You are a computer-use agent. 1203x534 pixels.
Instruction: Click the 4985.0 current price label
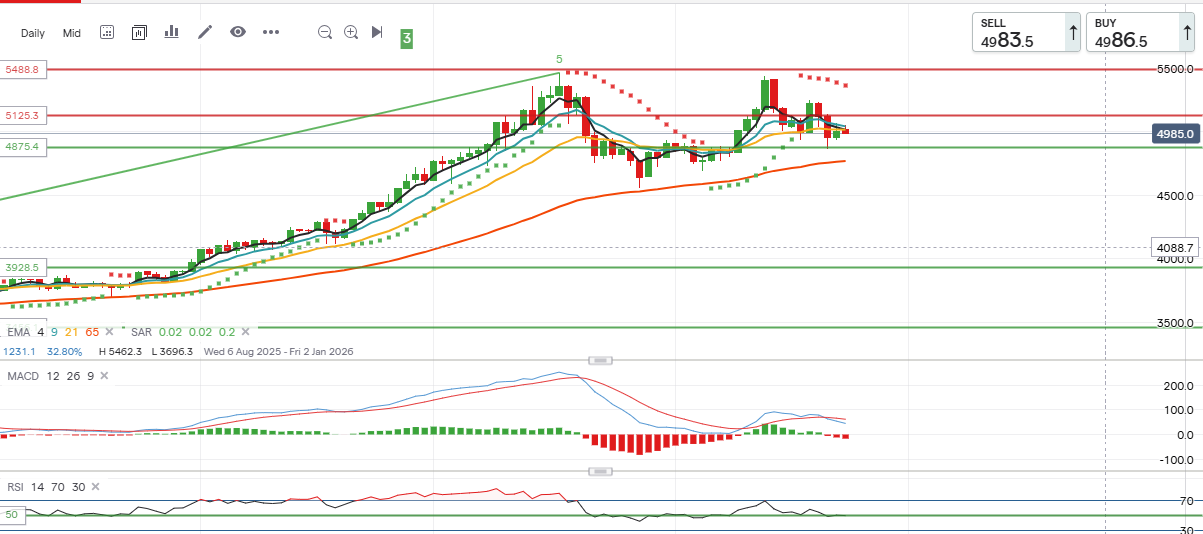(1175, 134)
